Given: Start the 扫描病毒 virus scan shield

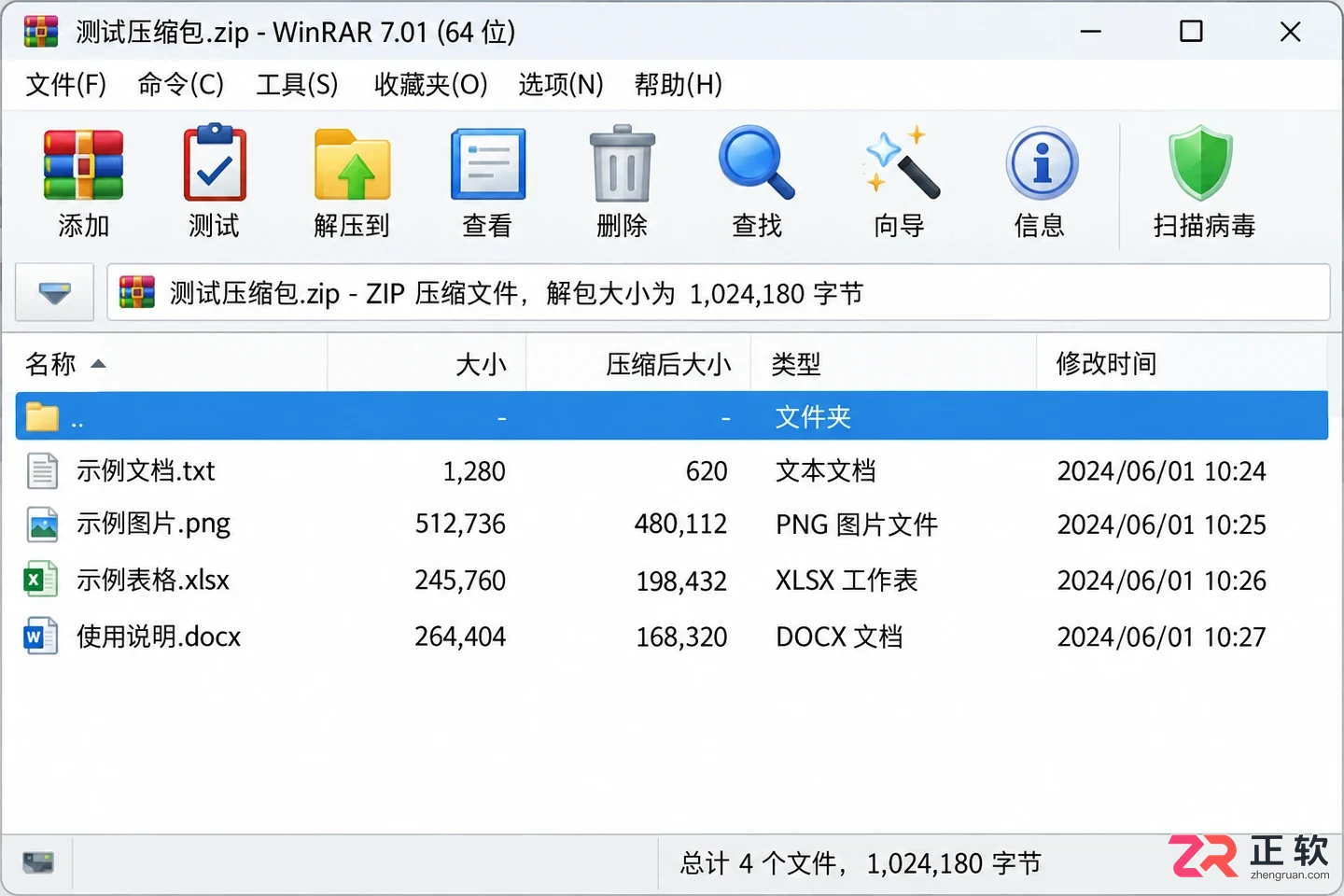Looking at the screenshot, I should click(x=1201, y=163).
